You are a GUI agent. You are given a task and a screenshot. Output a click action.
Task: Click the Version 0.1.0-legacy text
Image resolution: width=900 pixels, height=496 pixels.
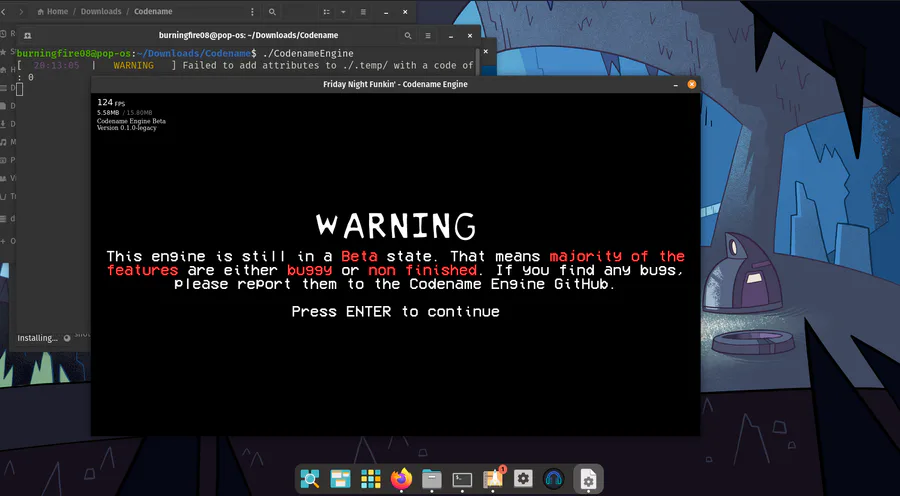(126, 127)
